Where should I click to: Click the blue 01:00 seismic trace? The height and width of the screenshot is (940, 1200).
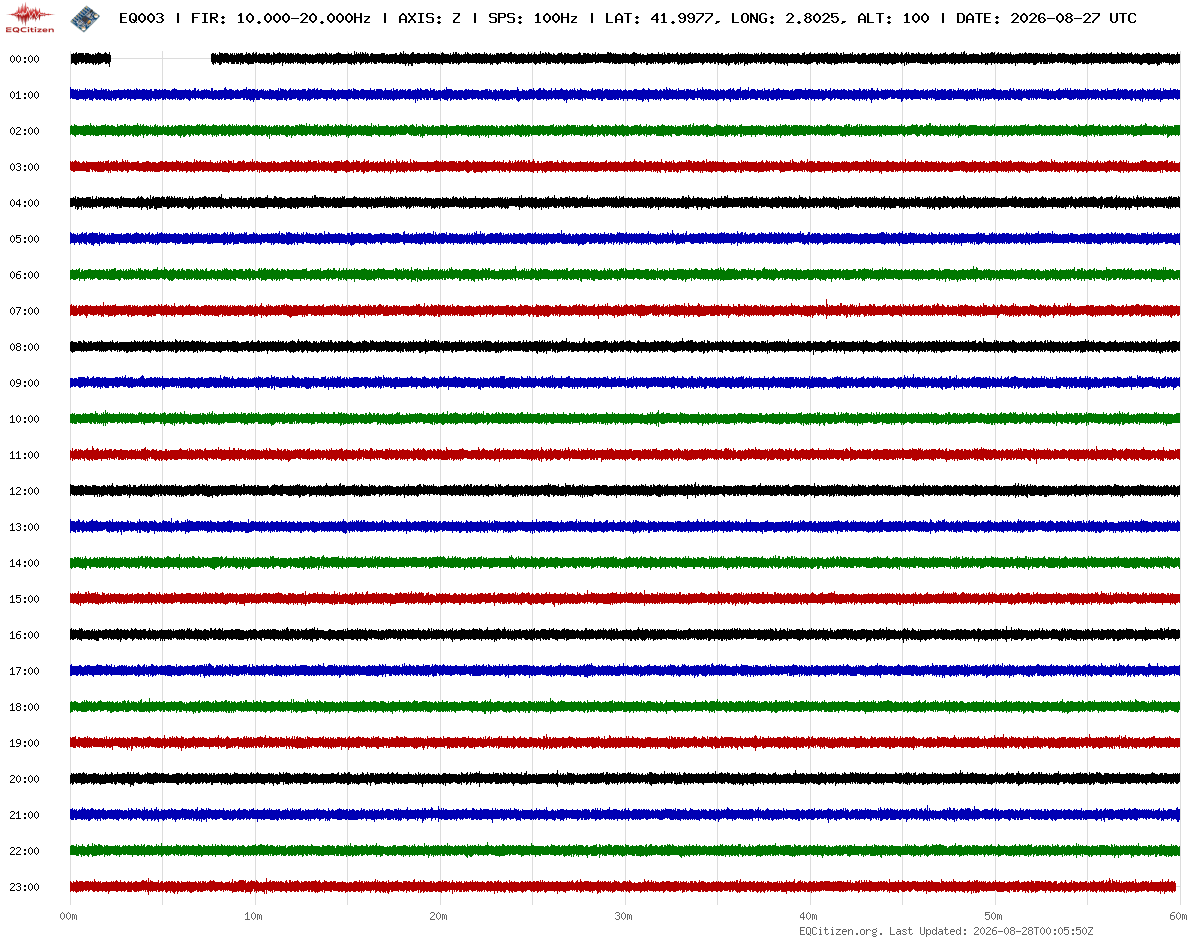[x=625, y=95]
